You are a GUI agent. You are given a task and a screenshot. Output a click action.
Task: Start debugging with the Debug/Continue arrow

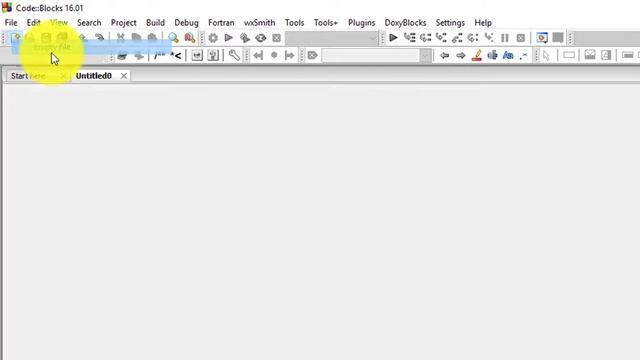[393, 38]
